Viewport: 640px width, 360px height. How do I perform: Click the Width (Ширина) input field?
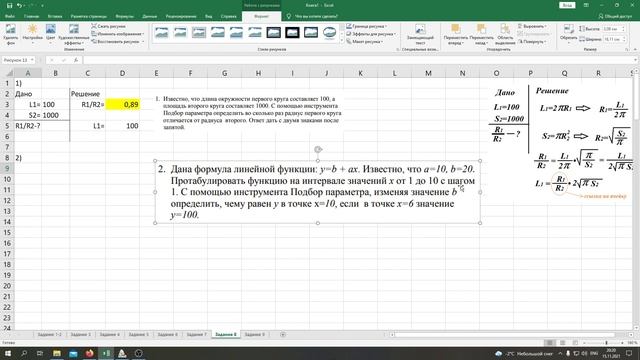point(611,39)
